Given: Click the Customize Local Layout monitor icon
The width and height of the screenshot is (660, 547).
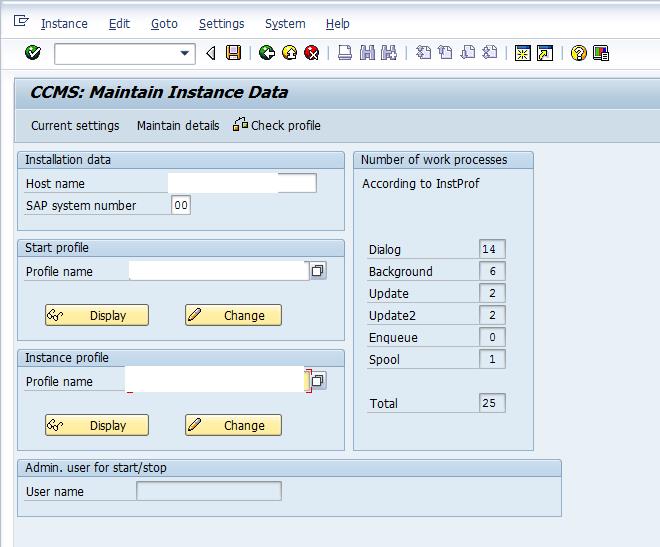Looking at the screenshot, I should pos(601,53).
